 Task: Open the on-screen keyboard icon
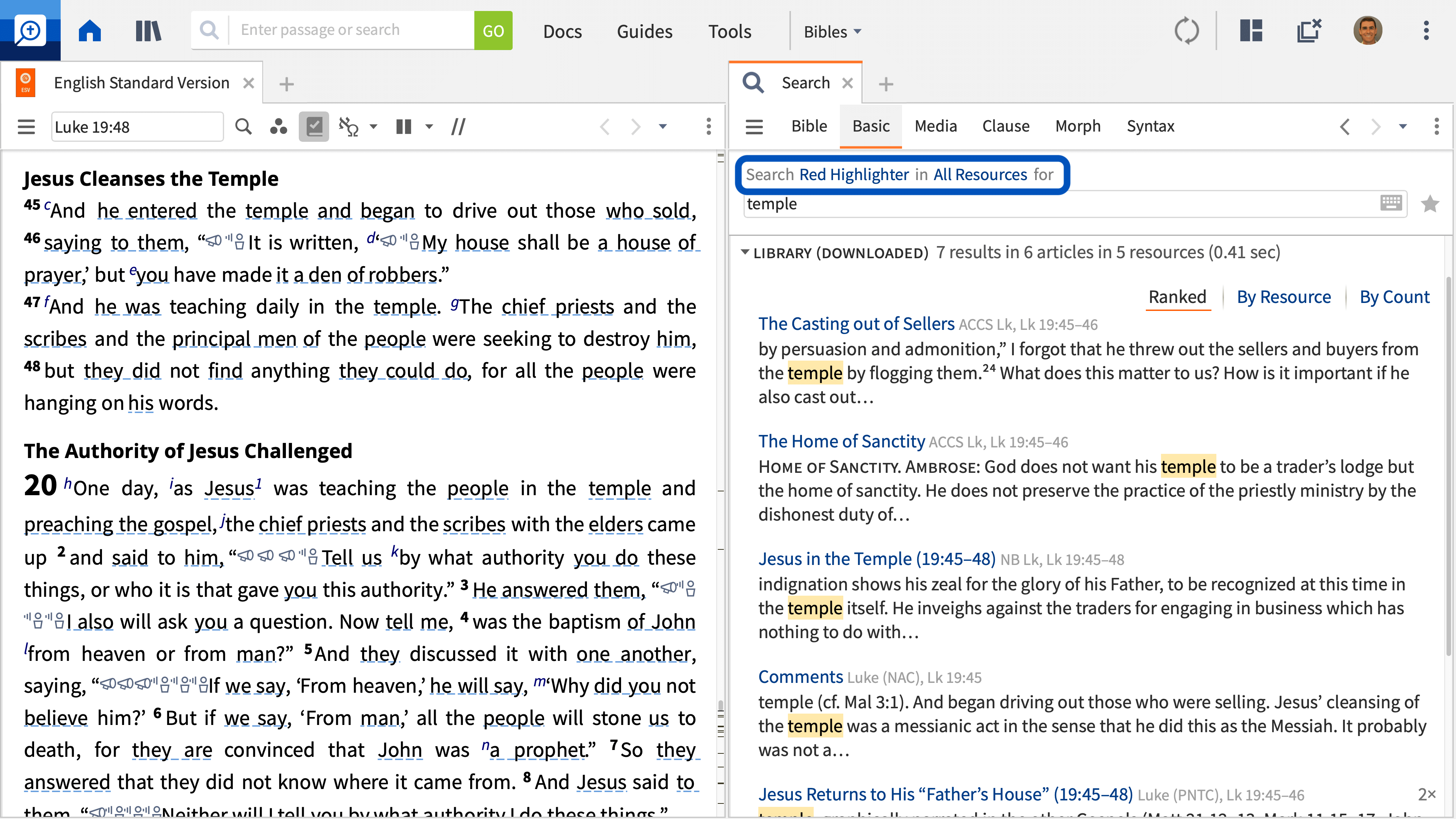(1391, 202)
